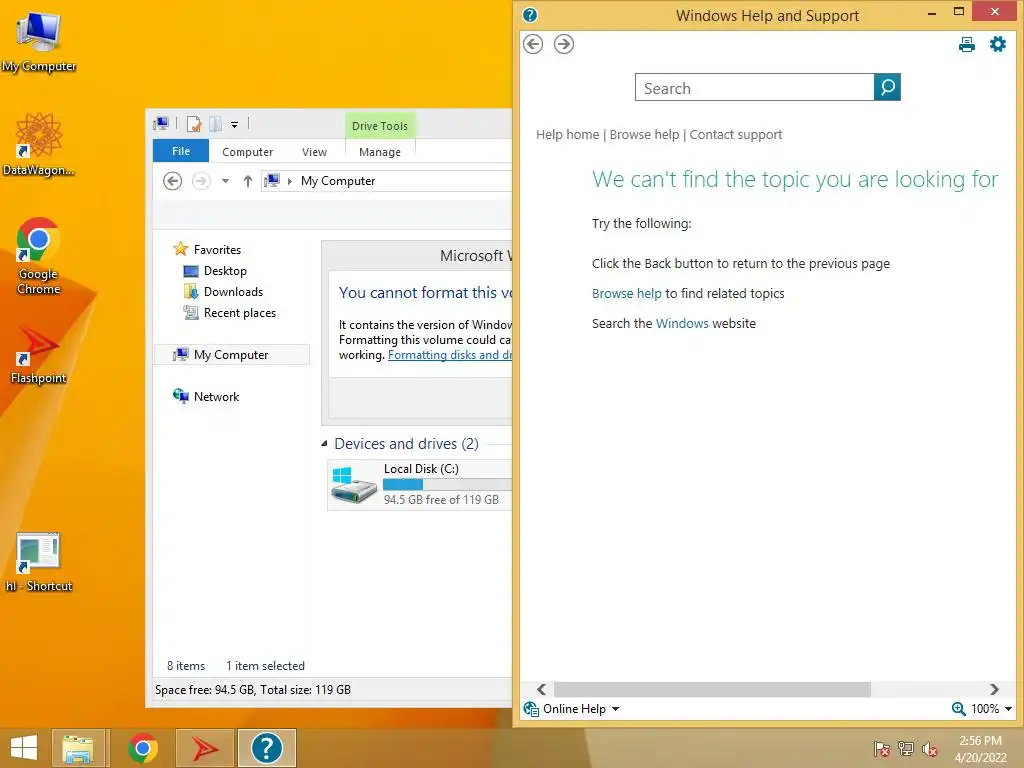Viewport: 1024px width, 768px height.
Task: Click inside the Help Search field
Action: [x=754, y=87]
